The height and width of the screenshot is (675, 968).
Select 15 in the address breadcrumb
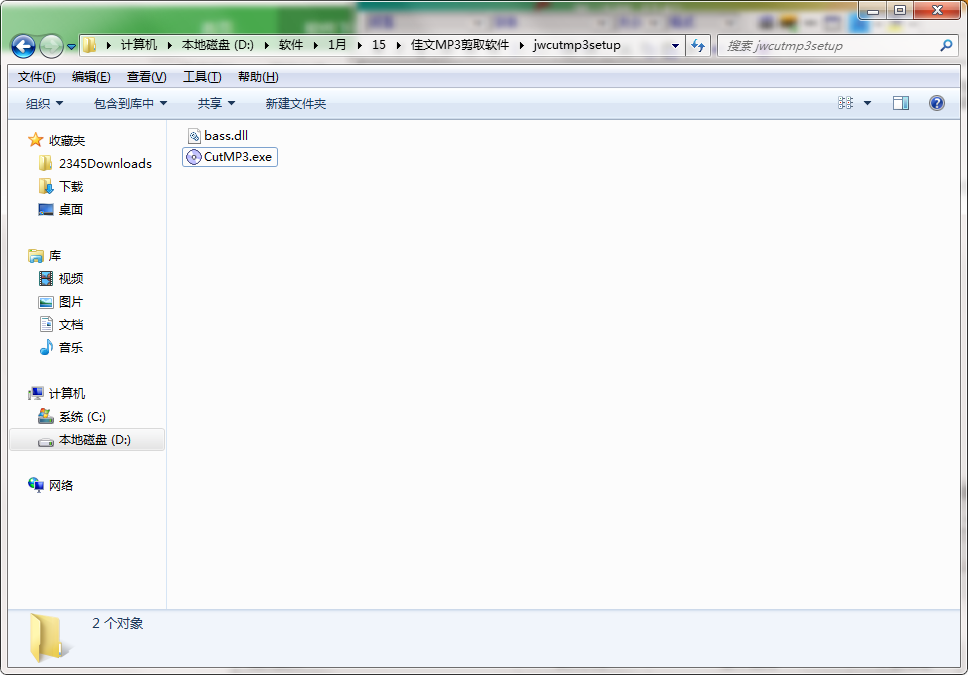[378, 45]
